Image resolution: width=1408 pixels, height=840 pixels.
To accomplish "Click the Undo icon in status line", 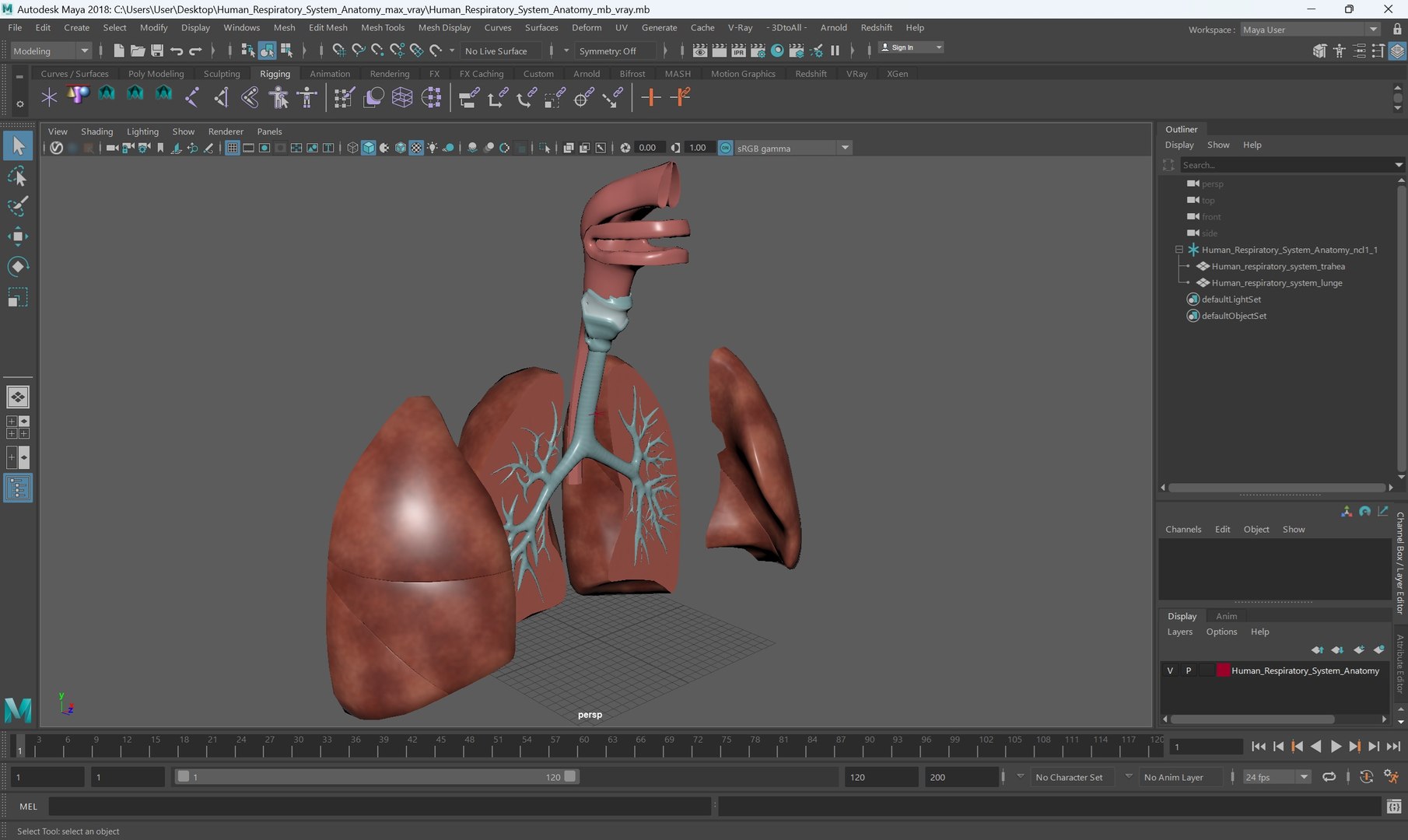I will pos(177,51).
